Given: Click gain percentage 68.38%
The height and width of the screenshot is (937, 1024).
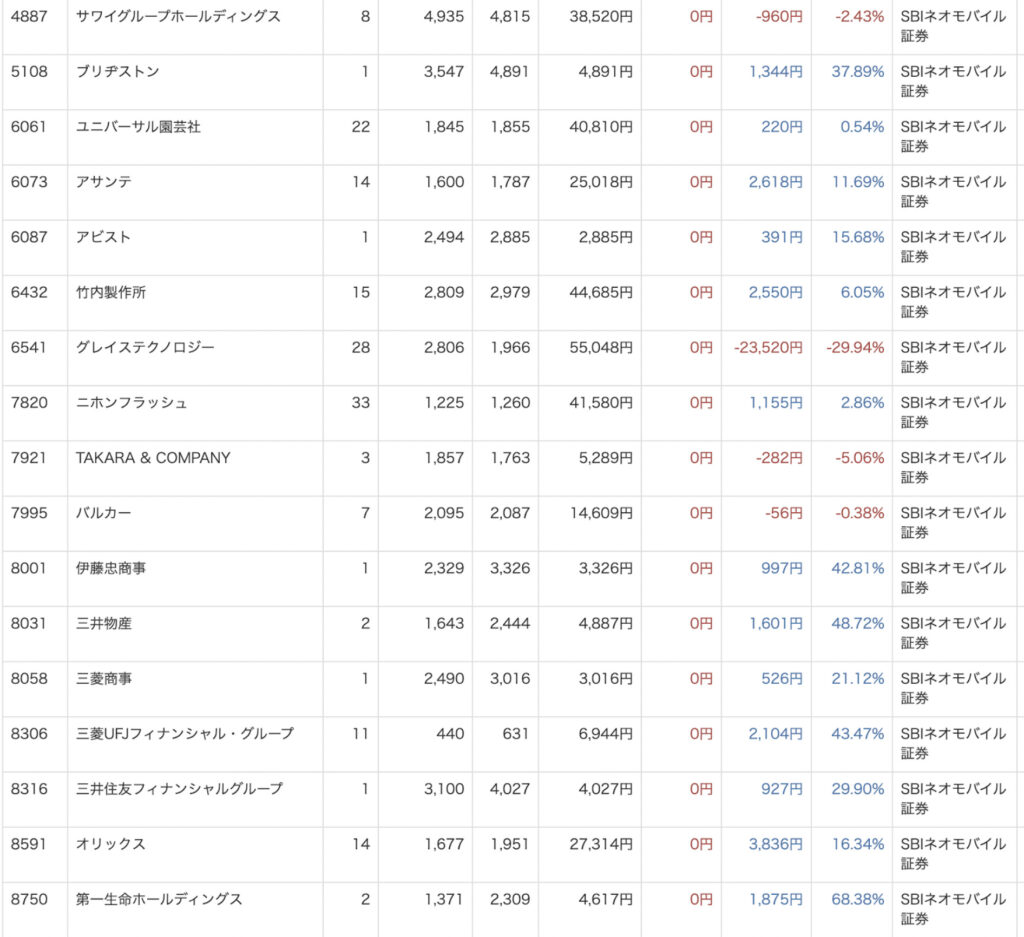Looking at the screenshot, I should click(x=857, y=899).
